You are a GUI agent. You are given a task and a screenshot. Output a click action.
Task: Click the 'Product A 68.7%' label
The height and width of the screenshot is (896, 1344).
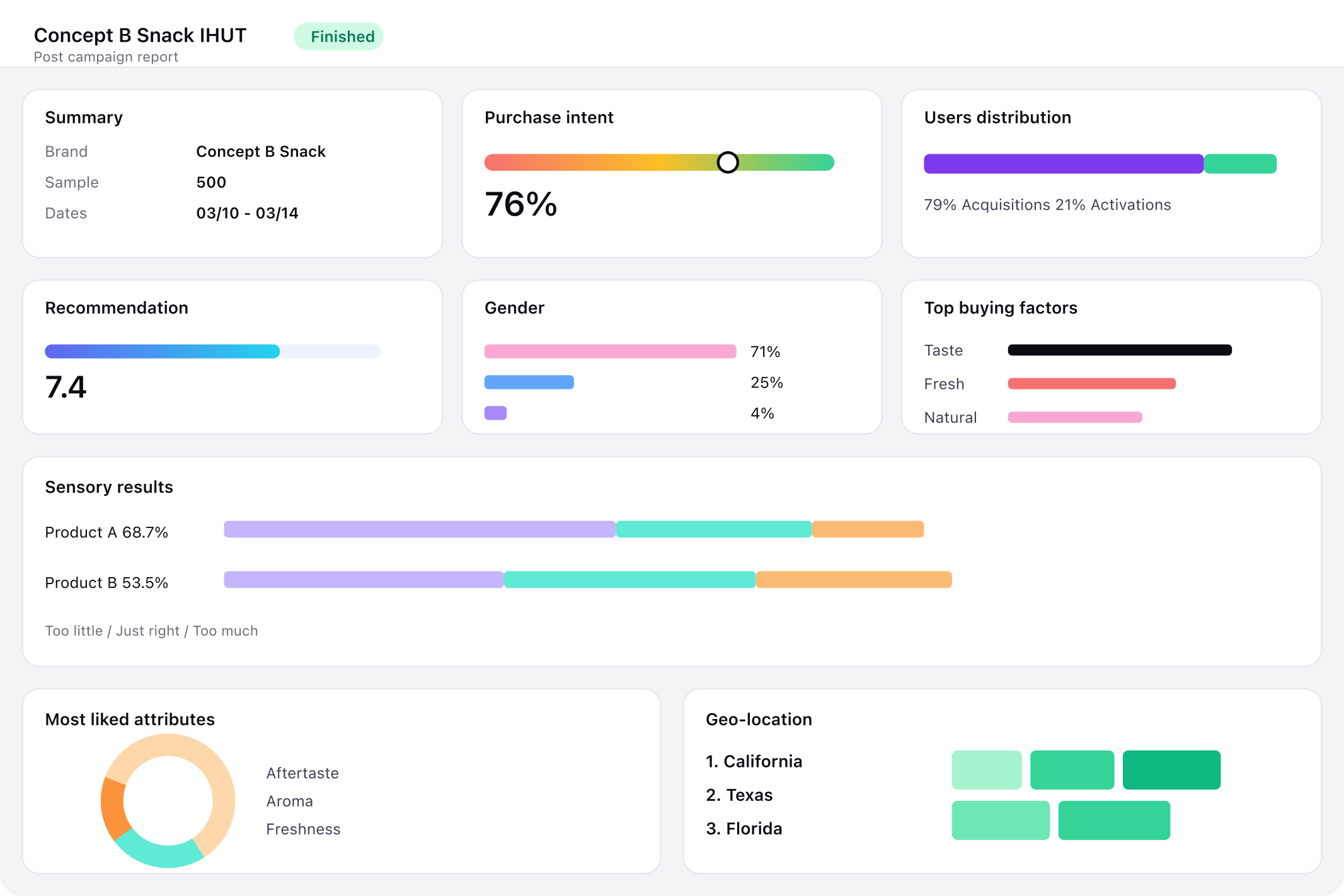106,532
